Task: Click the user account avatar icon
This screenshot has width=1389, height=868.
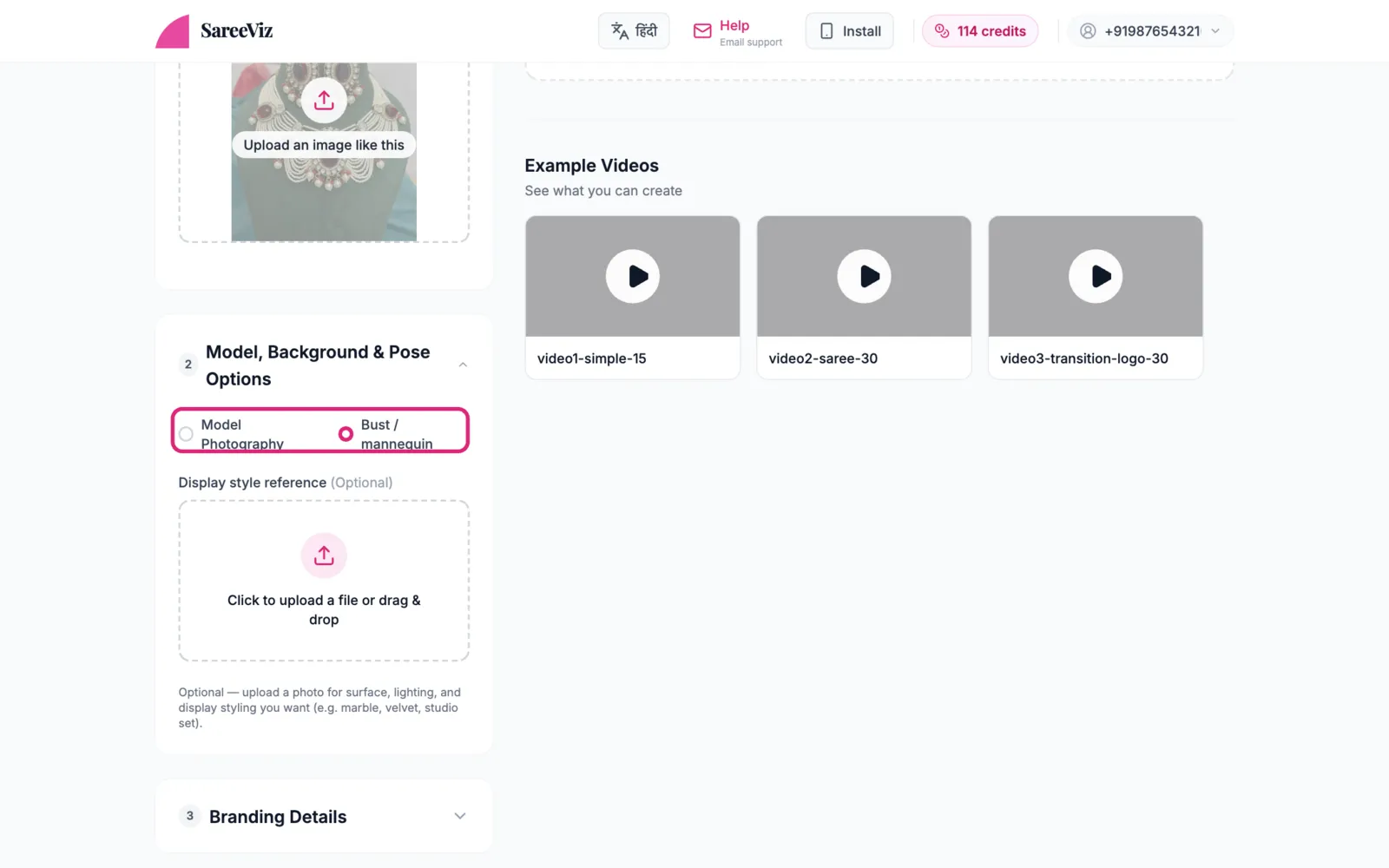Action: coord(1088,31)
